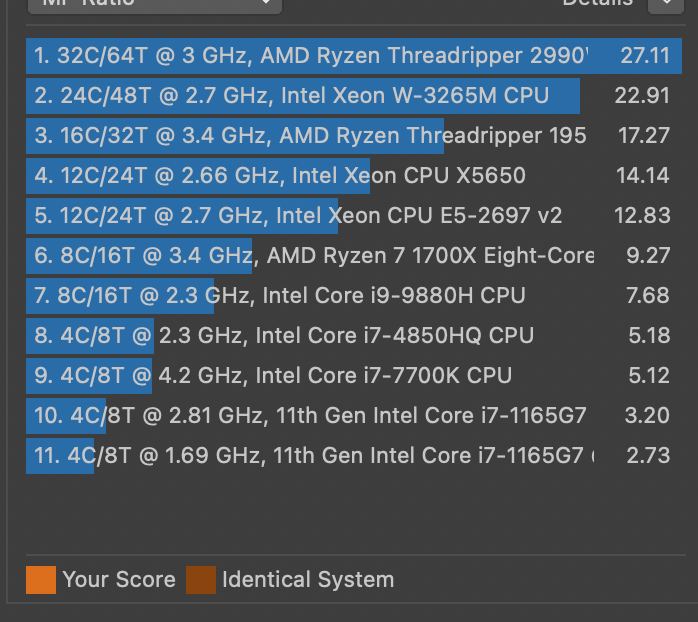The width and height of the screenshot is (698, 622).
Task: Select the 16C/32T Threadripper 195 row
Action: [x=354, y=136]
